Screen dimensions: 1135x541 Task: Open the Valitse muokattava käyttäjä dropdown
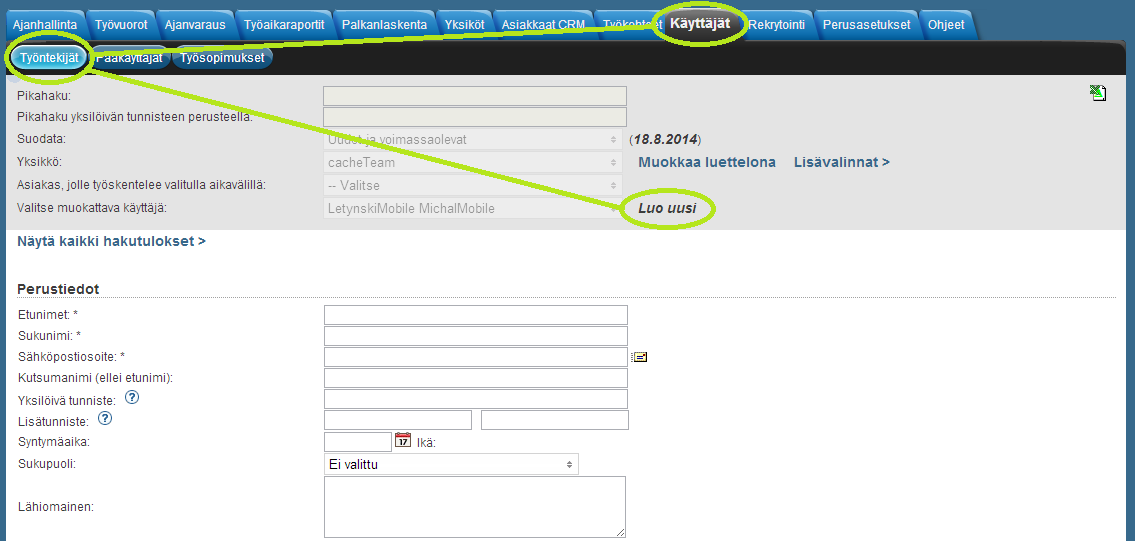coord(473,208)
